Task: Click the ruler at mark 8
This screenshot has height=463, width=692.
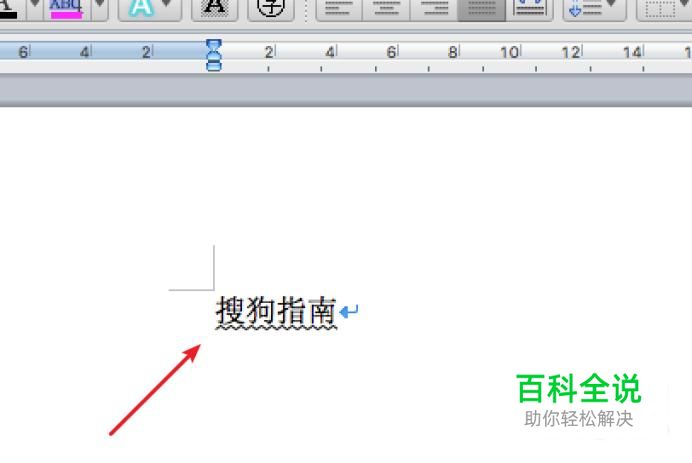Action: tap(452, 53)
